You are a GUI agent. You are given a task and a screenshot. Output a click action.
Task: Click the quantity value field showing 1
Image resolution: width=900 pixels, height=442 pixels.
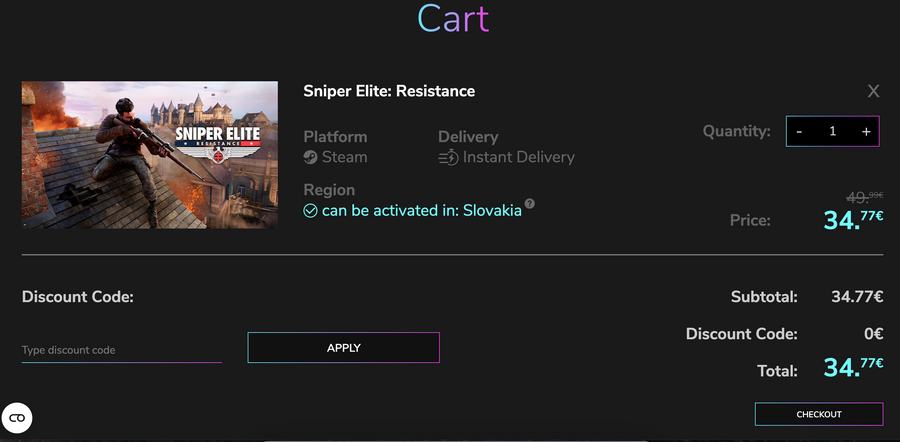pos(832,131)
